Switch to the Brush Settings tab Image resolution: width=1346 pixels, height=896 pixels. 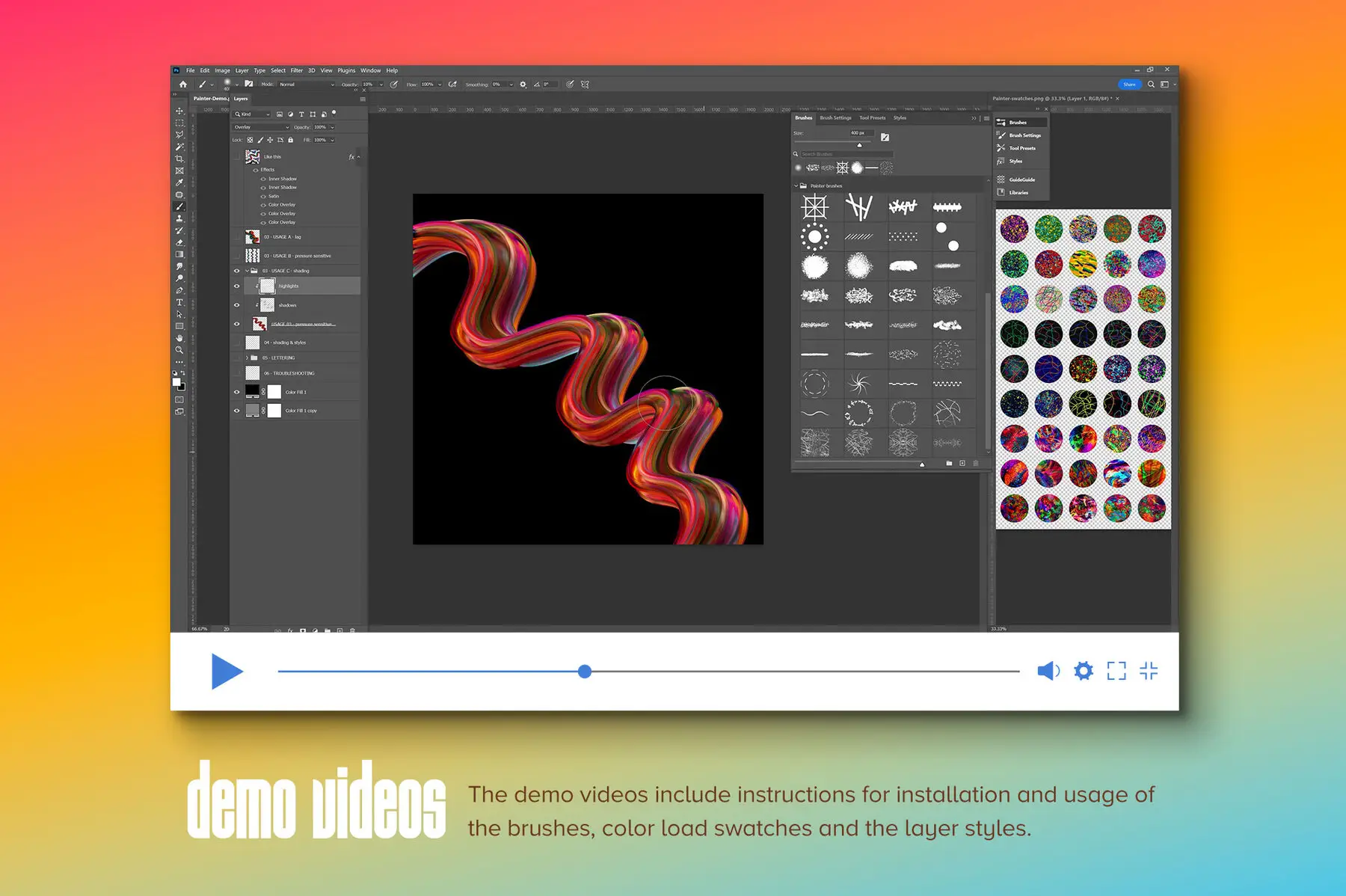pyautogui.click(x=835, y=117)
